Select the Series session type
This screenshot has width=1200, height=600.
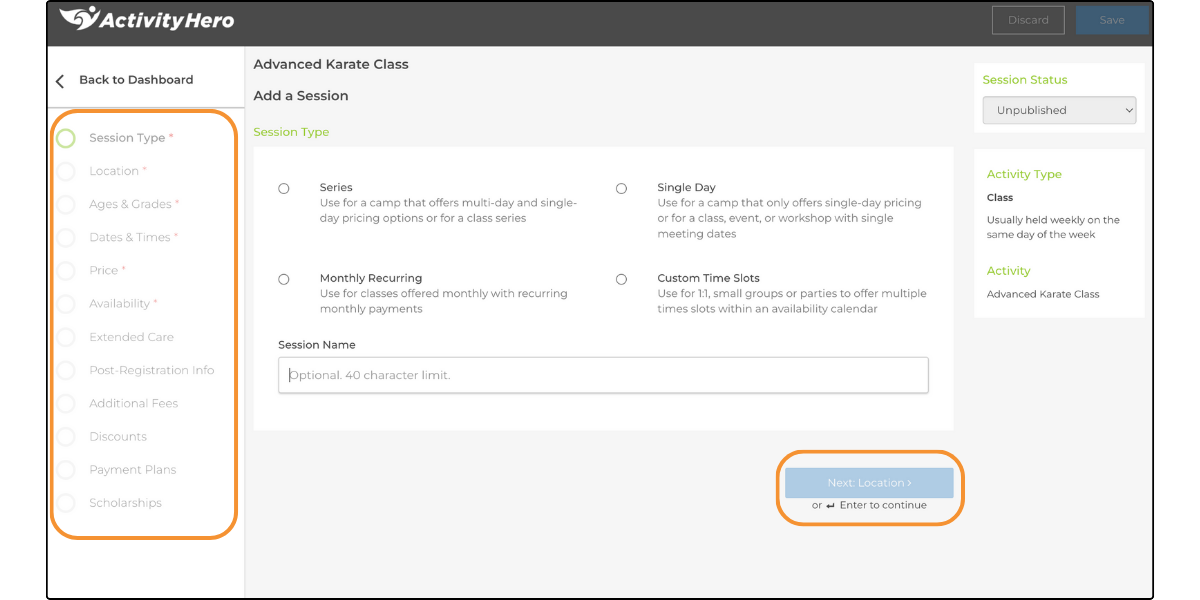[x=283, y=188]
